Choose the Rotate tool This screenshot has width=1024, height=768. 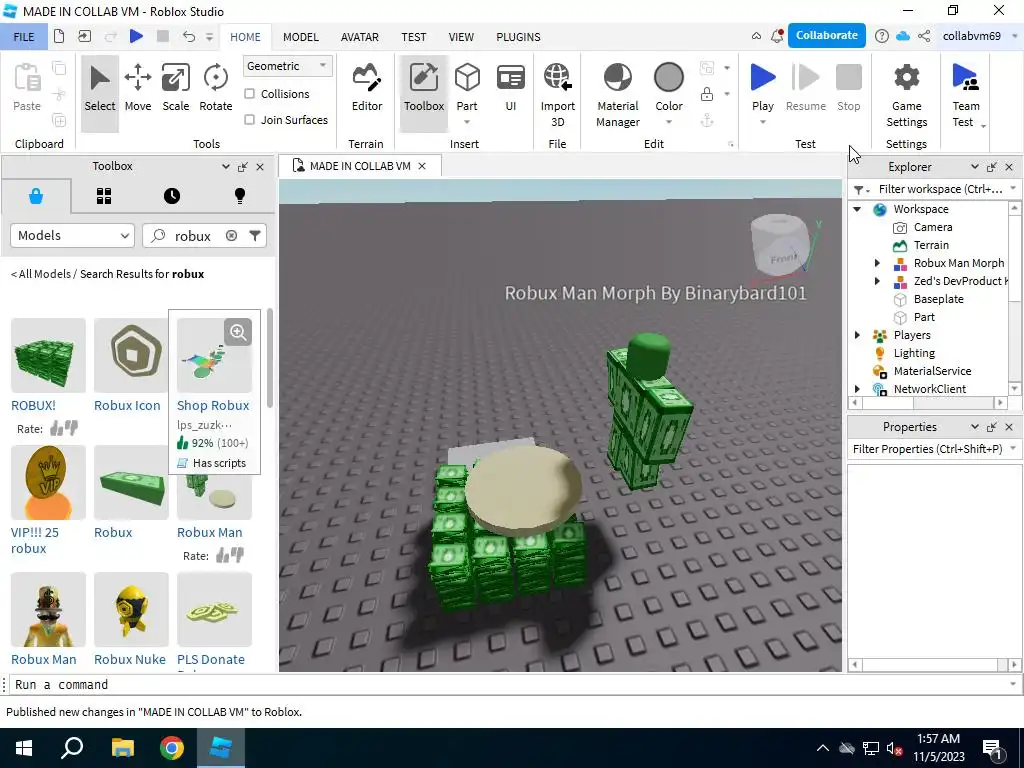(216, 88)
